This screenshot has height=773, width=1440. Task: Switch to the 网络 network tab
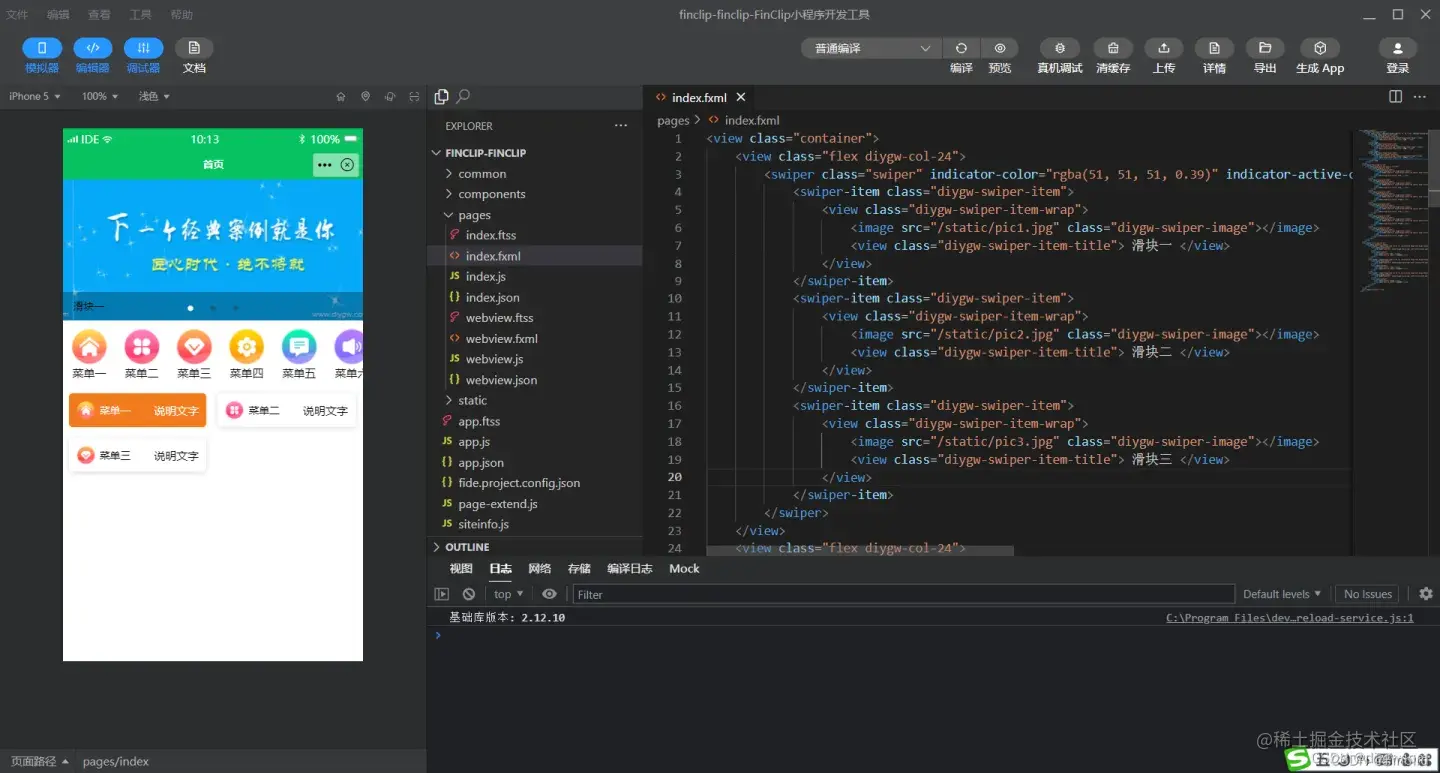click(540, 568)
